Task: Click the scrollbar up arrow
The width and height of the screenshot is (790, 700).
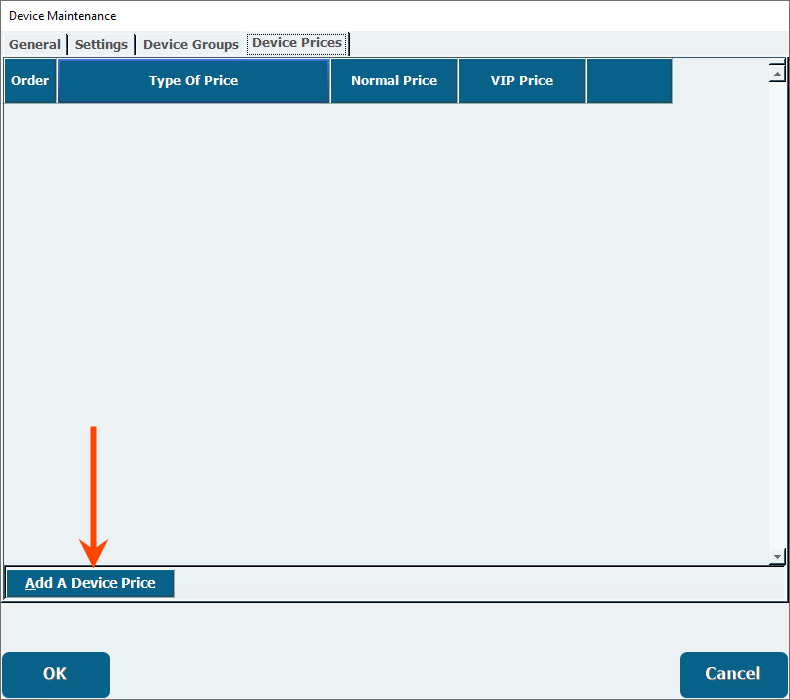Action: pos(777,74)
